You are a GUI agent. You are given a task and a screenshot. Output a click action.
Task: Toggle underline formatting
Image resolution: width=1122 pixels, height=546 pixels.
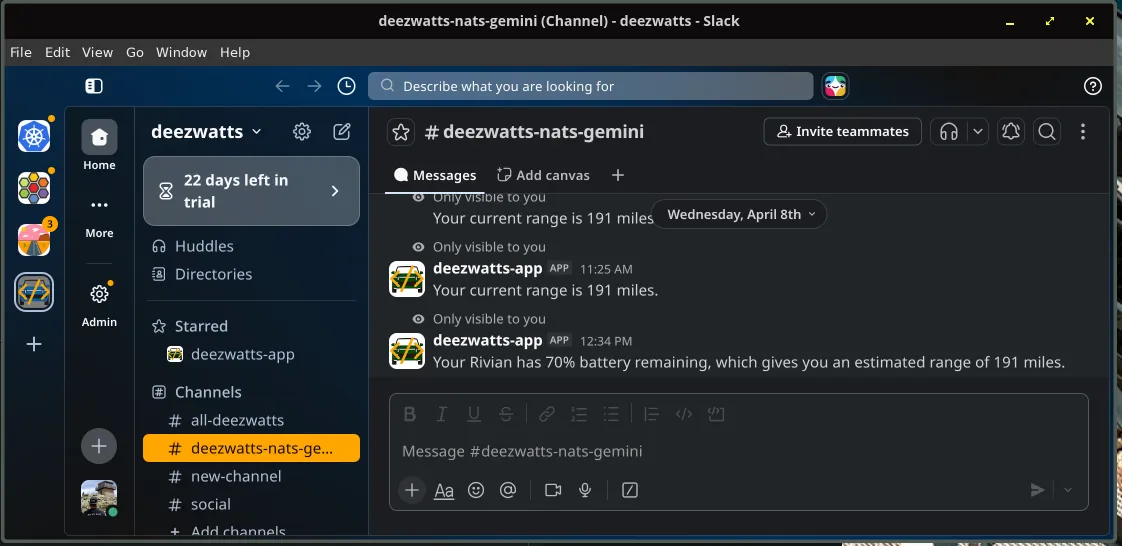pos(474,414)
